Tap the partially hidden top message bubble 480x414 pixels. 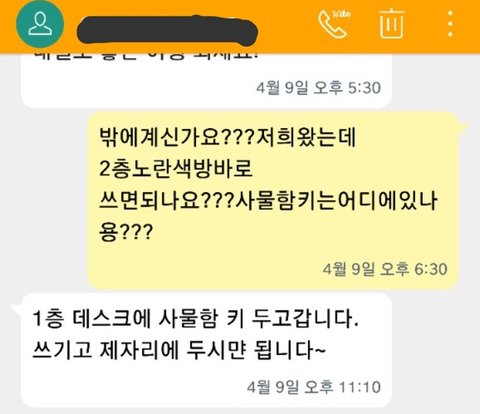pos(206,80)
